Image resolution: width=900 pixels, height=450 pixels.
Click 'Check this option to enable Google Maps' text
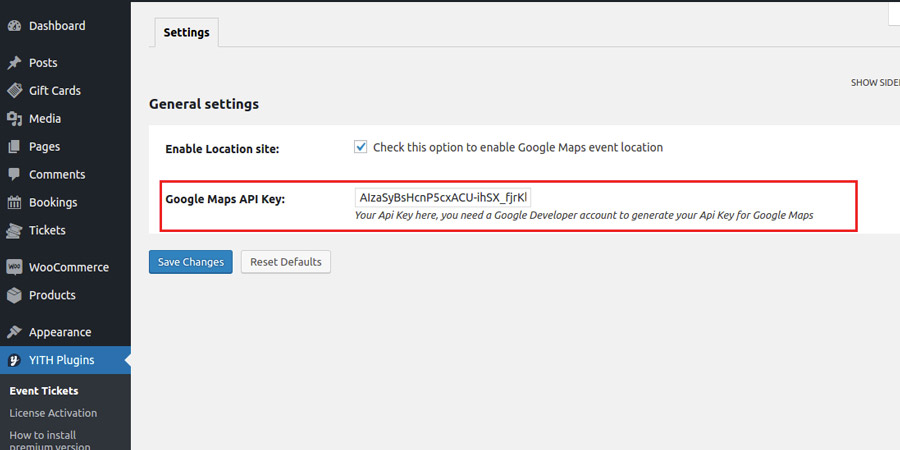coord(518,148)
